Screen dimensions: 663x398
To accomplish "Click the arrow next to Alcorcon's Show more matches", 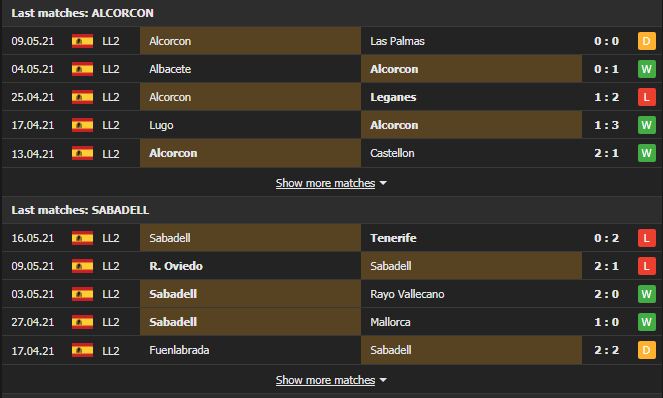I will click(x=383, y=183).
